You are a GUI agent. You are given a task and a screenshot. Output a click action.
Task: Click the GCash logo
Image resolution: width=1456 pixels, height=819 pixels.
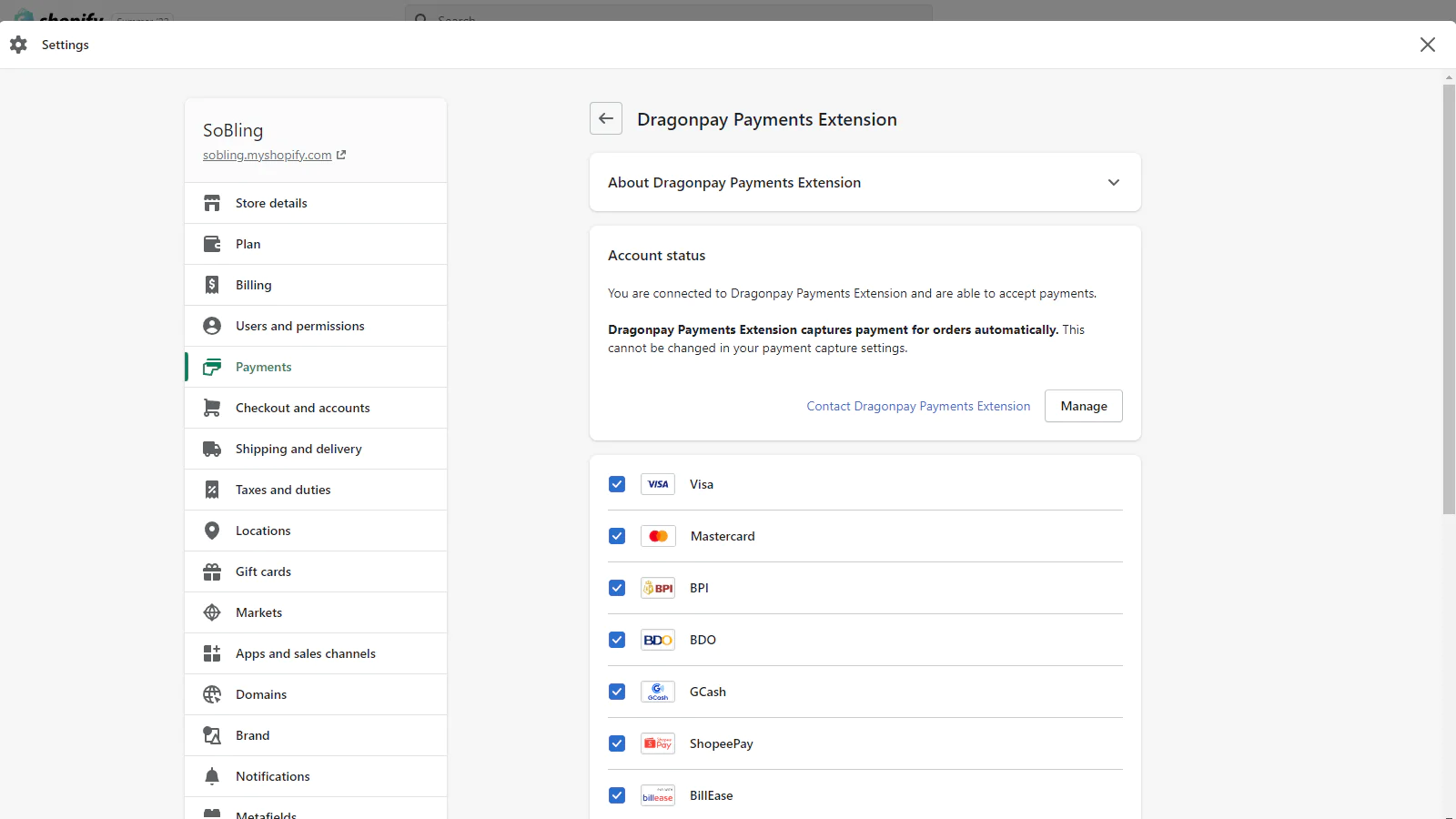(x=658, y=692)
